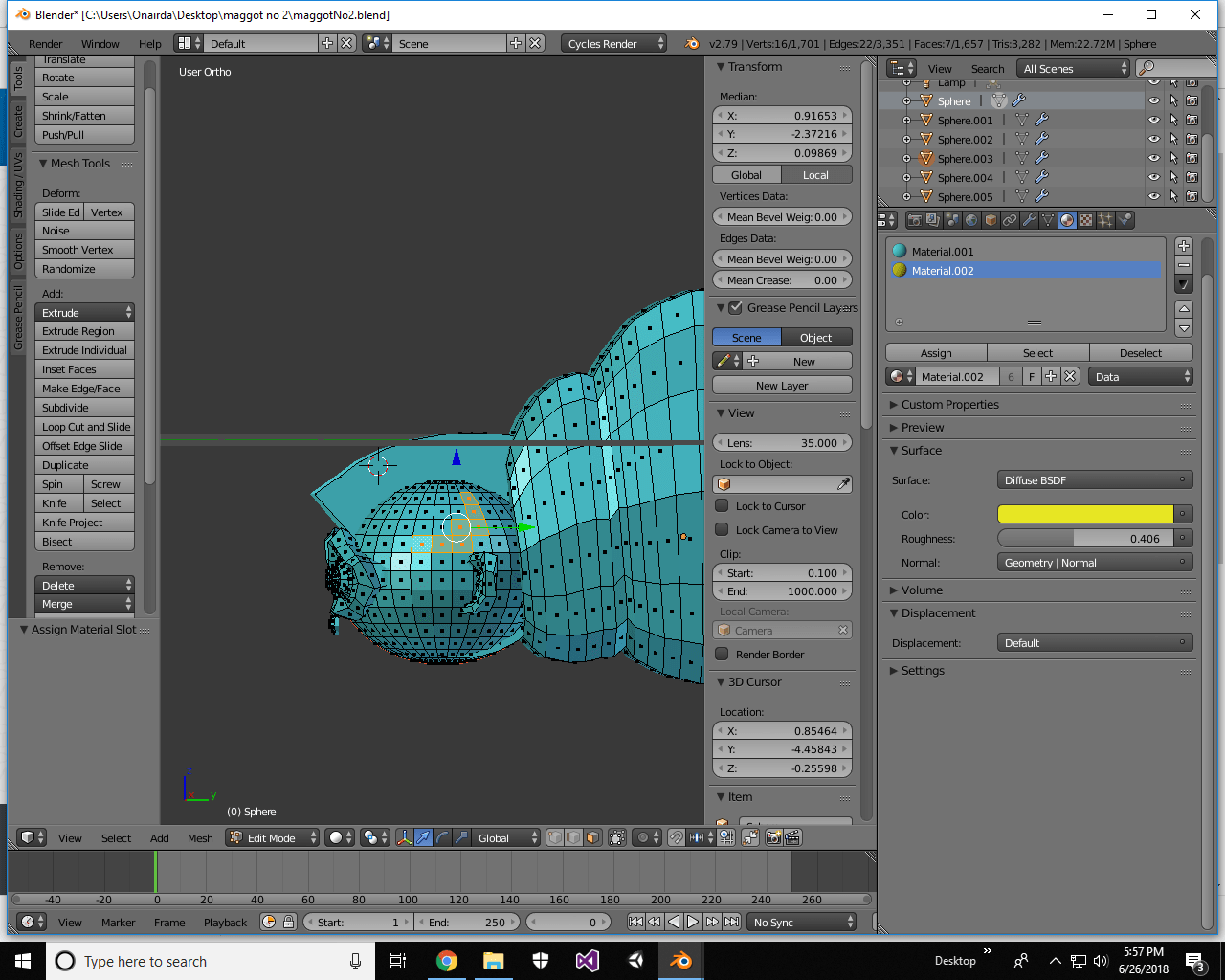This screenshot has height=980, width=1225.
Task: Hide Sphere.003 with its eye icon
Action: point(1154,158)
